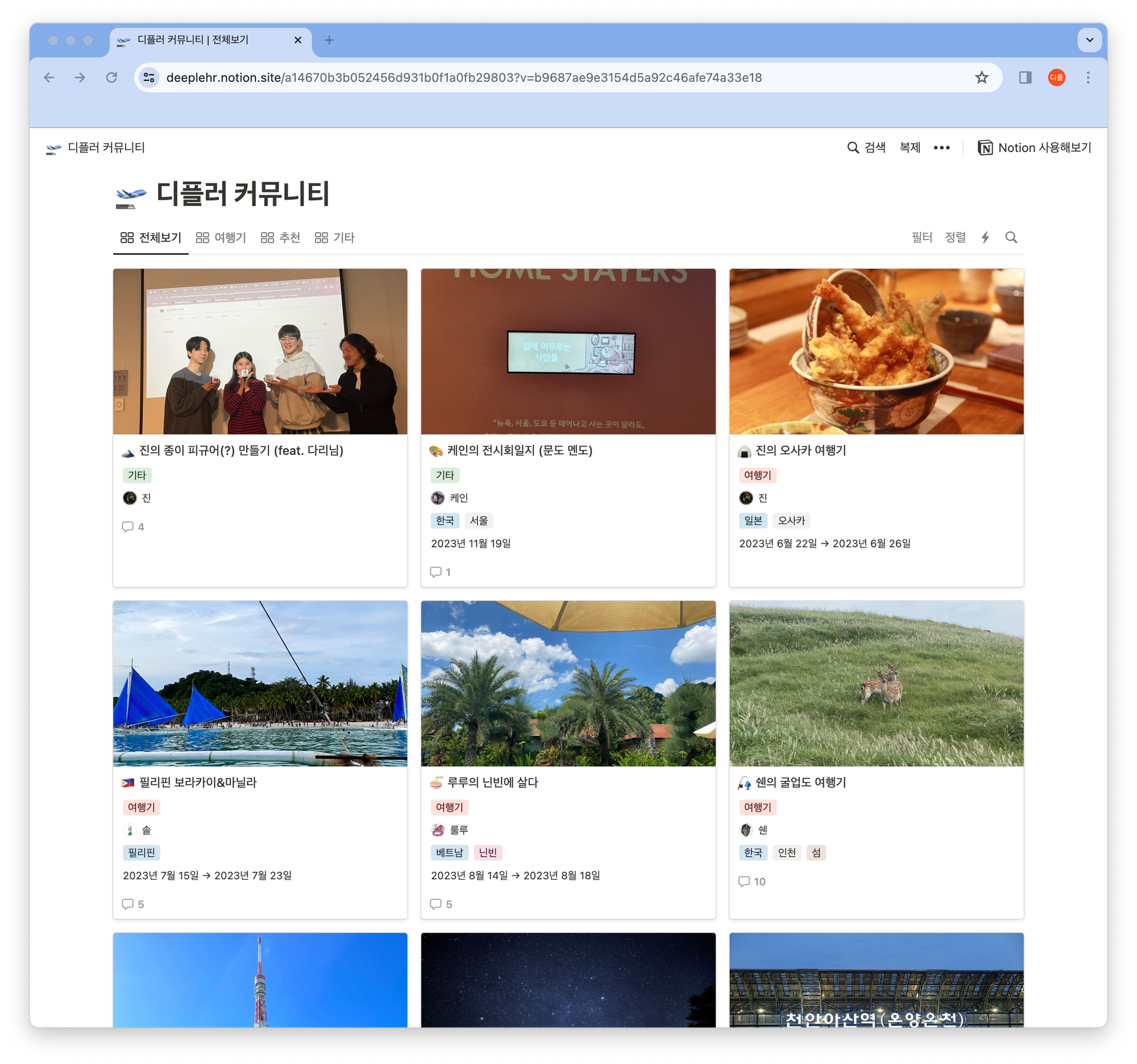Click the 오사카 tag

pyautogui.click(x=791, y=520)
